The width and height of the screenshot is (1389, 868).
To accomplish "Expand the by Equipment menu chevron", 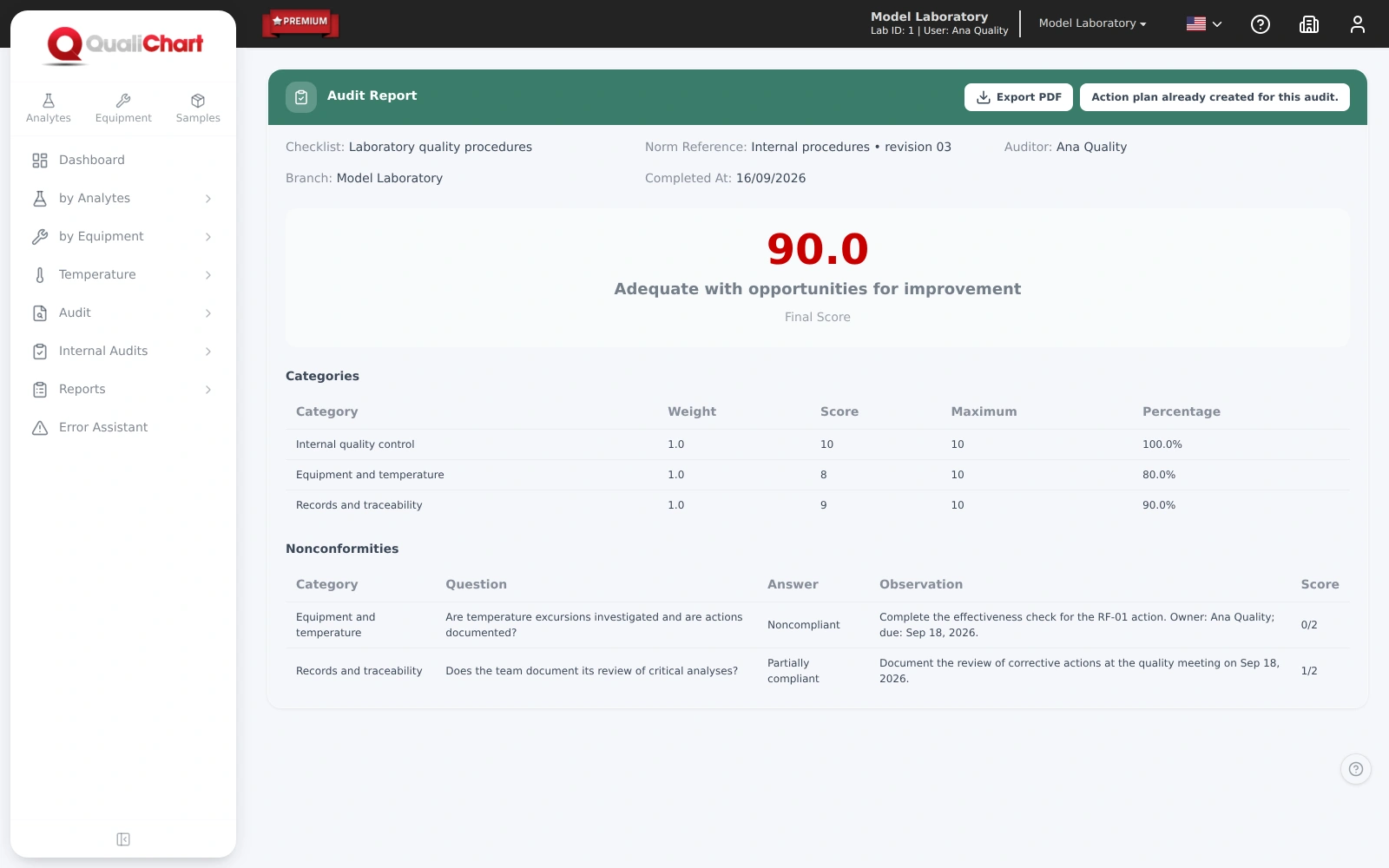I will pyautogui.click(x=208, y=237).
